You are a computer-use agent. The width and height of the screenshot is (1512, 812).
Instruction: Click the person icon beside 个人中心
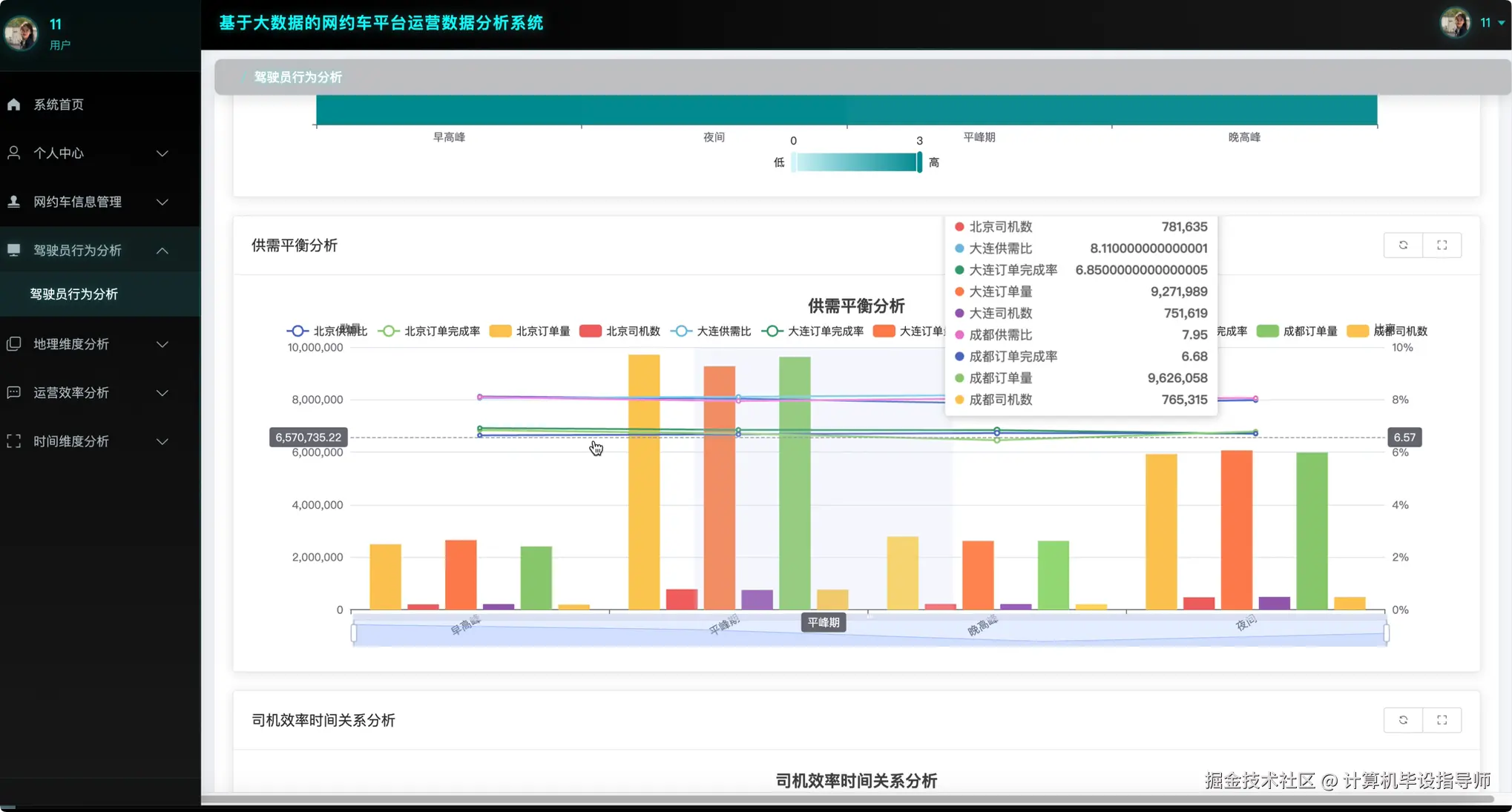(14, 153)
